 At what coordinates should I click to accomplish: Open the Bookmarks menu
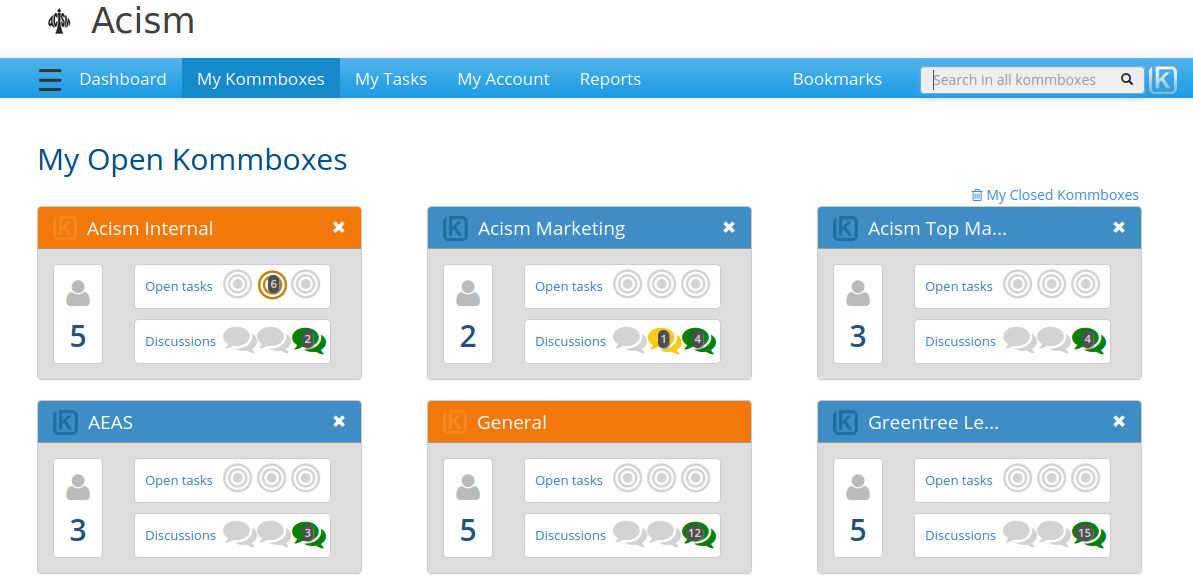837,79
